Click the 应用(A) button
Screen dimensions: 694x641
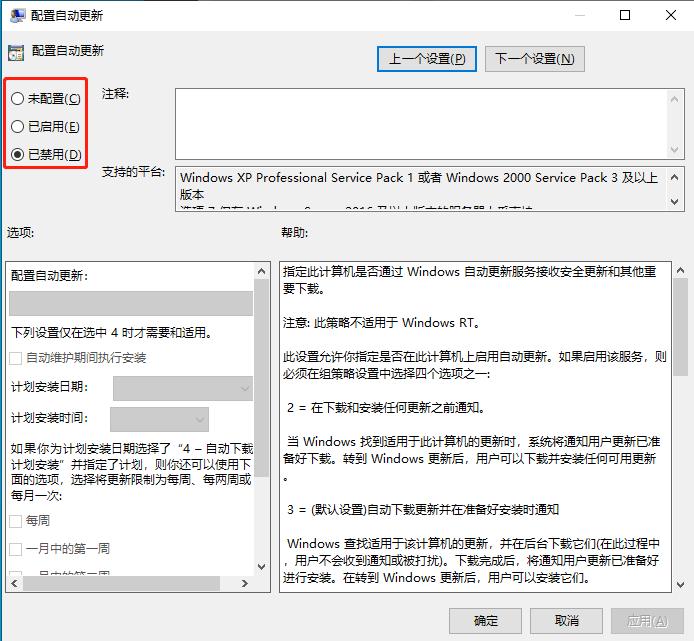(647, 621)
